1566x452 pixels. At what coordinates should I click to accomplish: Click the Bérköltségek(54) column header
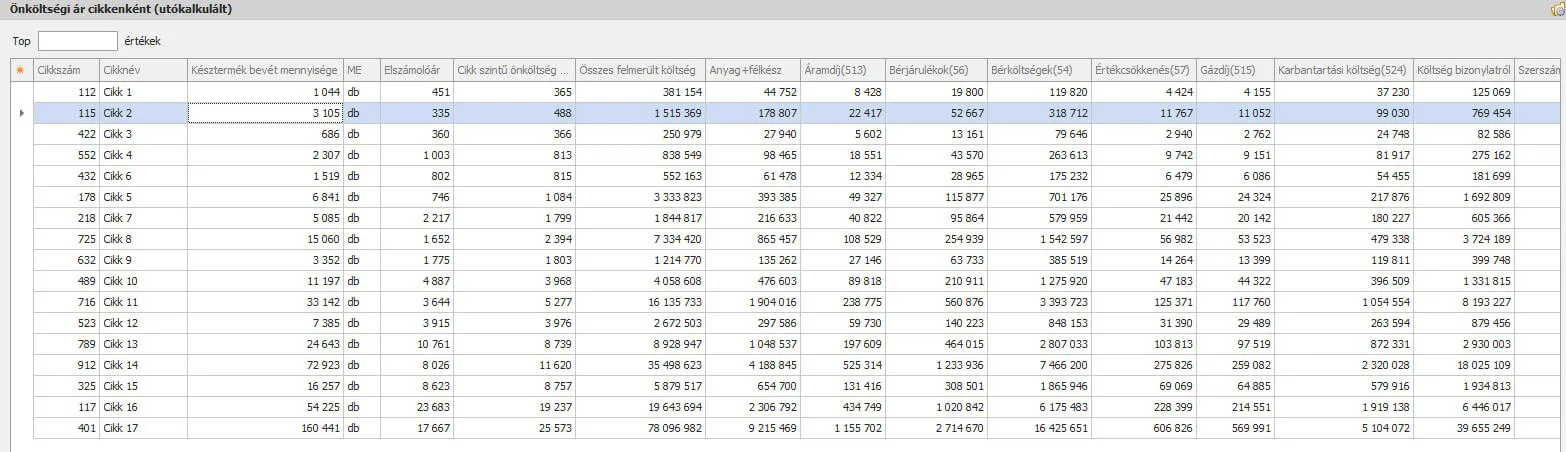pos(1037,71)
